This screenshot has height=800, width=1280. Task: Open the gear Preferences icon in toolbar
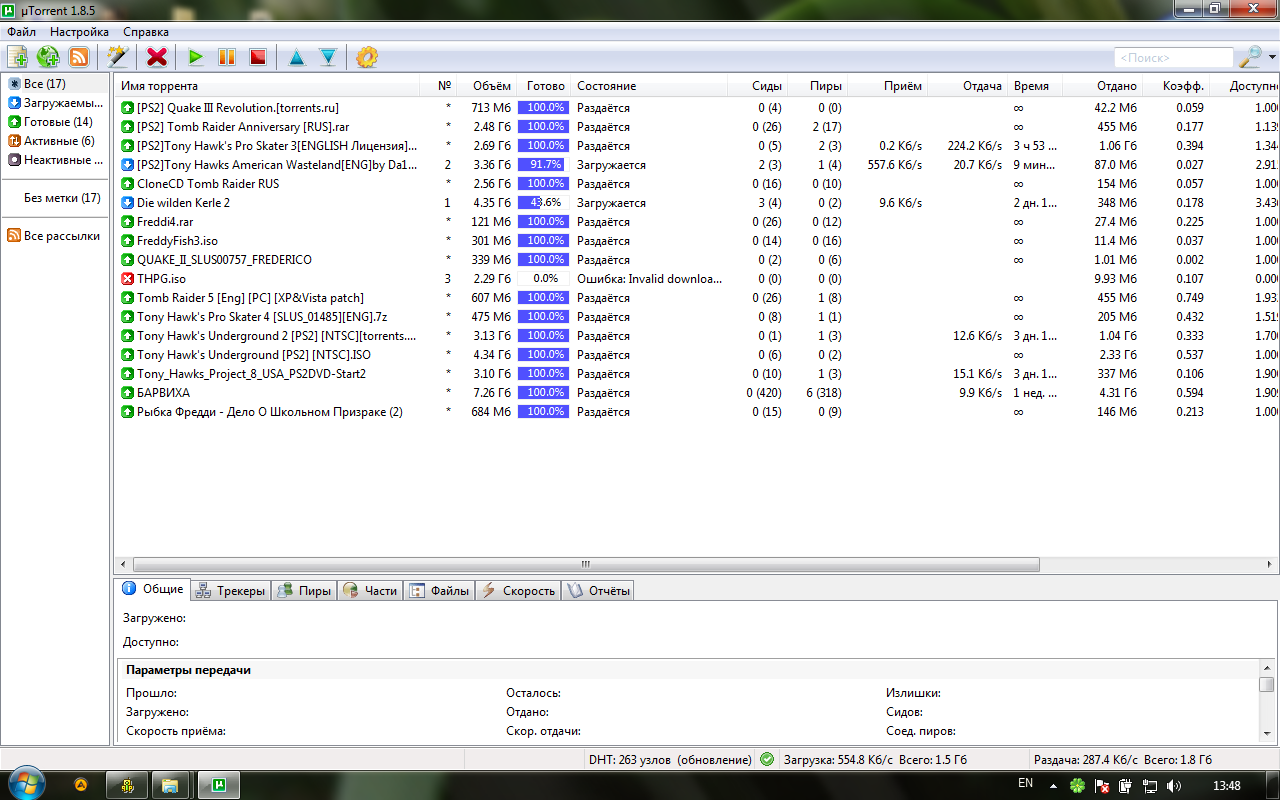(x=367, y=57)
